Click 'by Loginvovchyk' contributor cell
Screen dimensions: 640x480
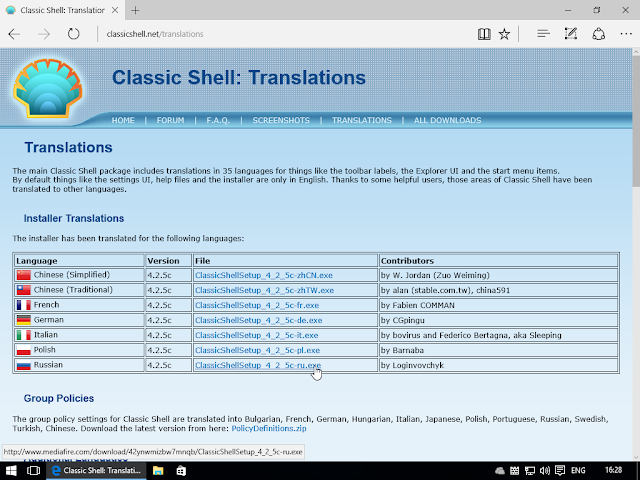coord(498,365)
